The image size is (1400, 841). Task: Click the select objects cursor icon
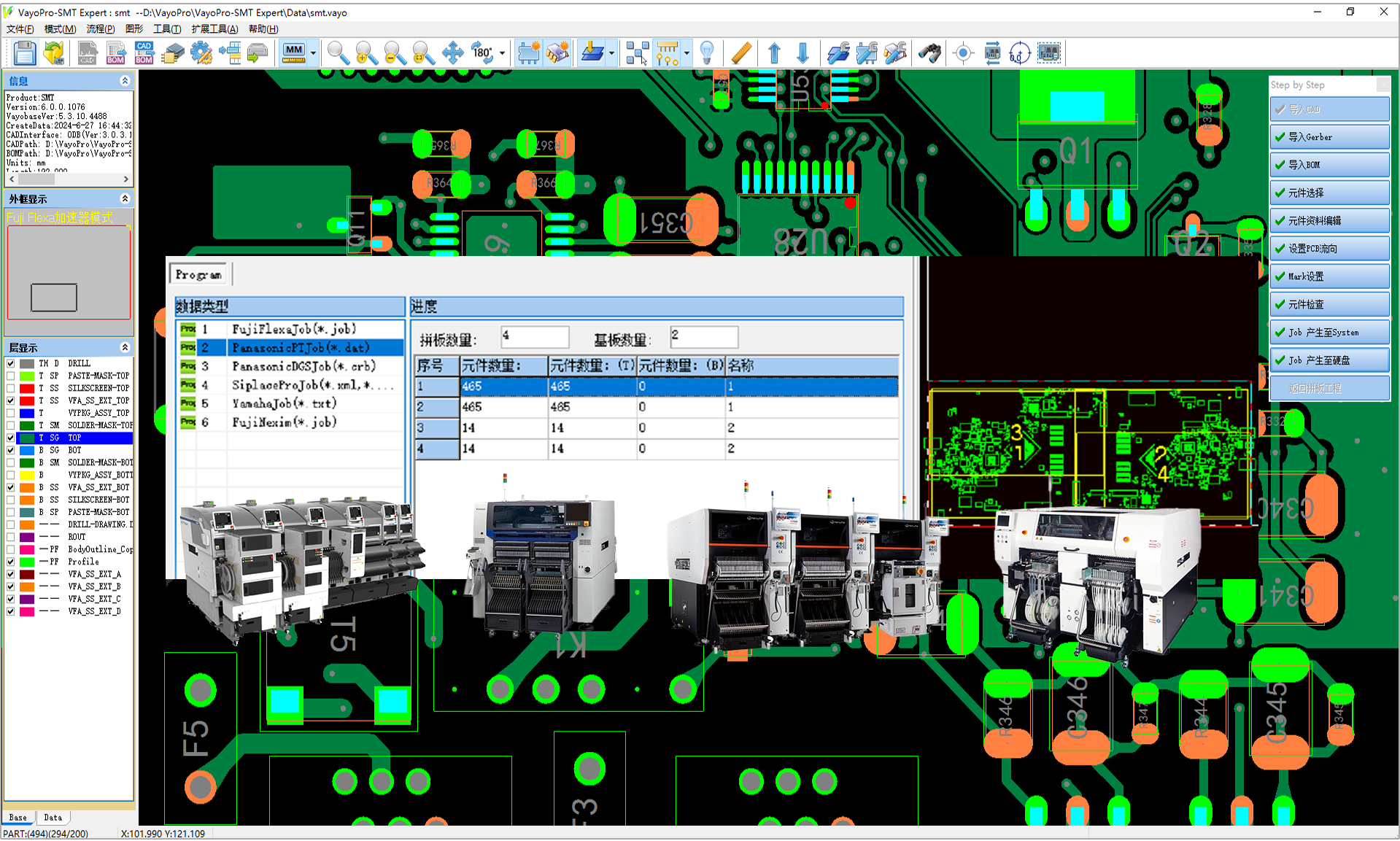[637, 53]
